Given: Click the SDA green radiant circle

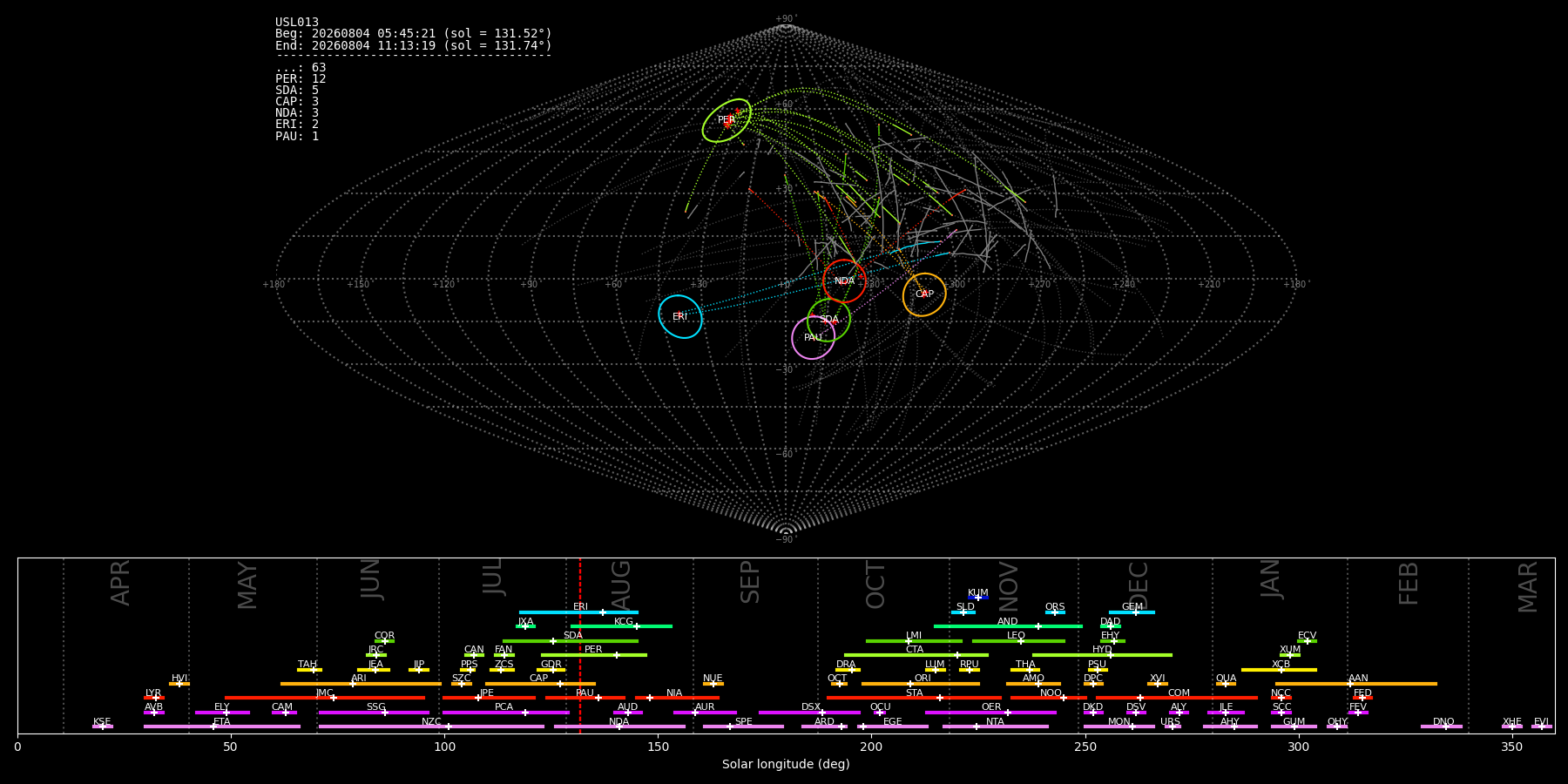Looking at the screenshot, I should 828,320.
